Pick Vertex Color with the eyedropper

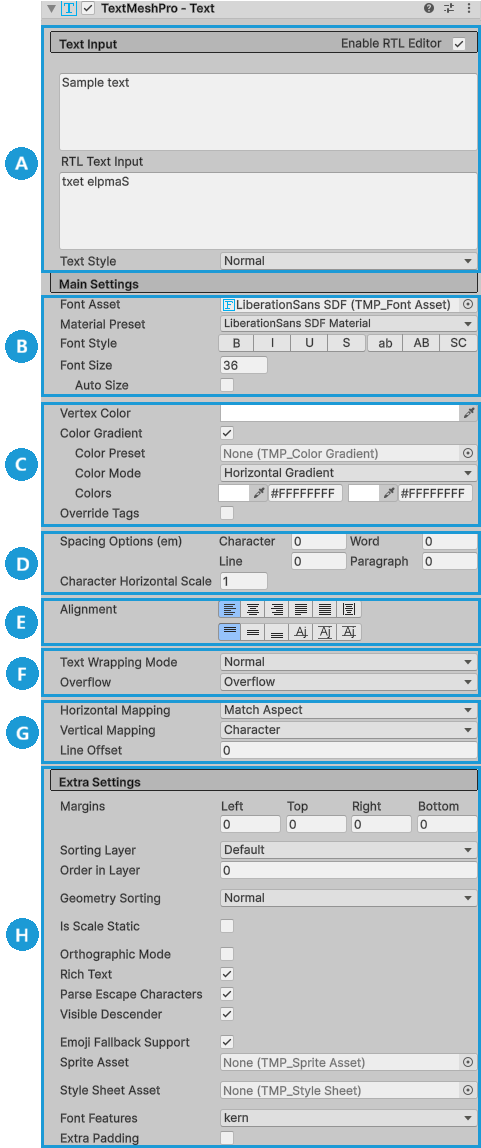coord(469,413)
